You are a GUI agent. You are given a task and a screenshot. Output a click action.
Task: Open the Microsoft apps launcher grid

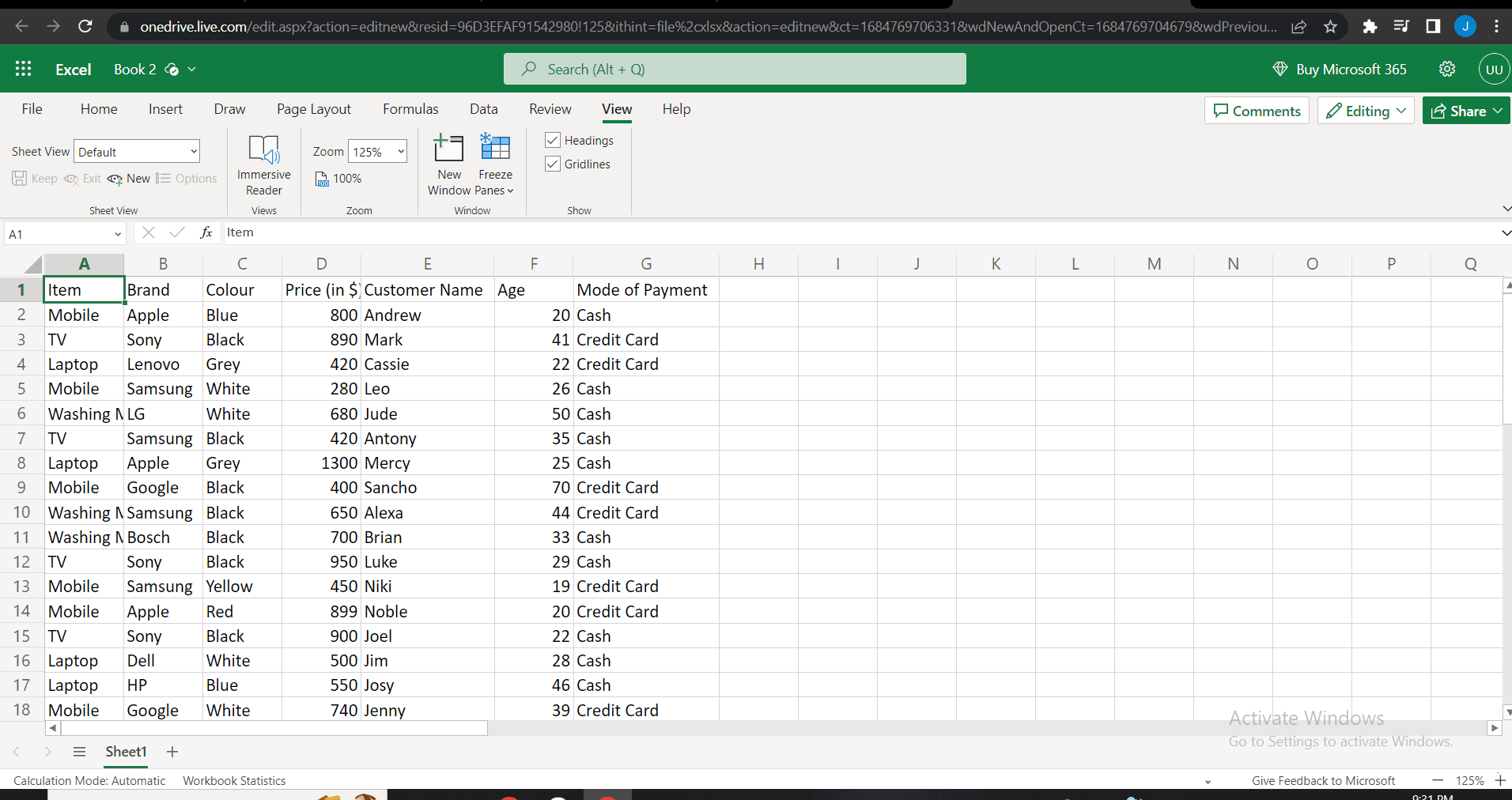pos(23,69)
